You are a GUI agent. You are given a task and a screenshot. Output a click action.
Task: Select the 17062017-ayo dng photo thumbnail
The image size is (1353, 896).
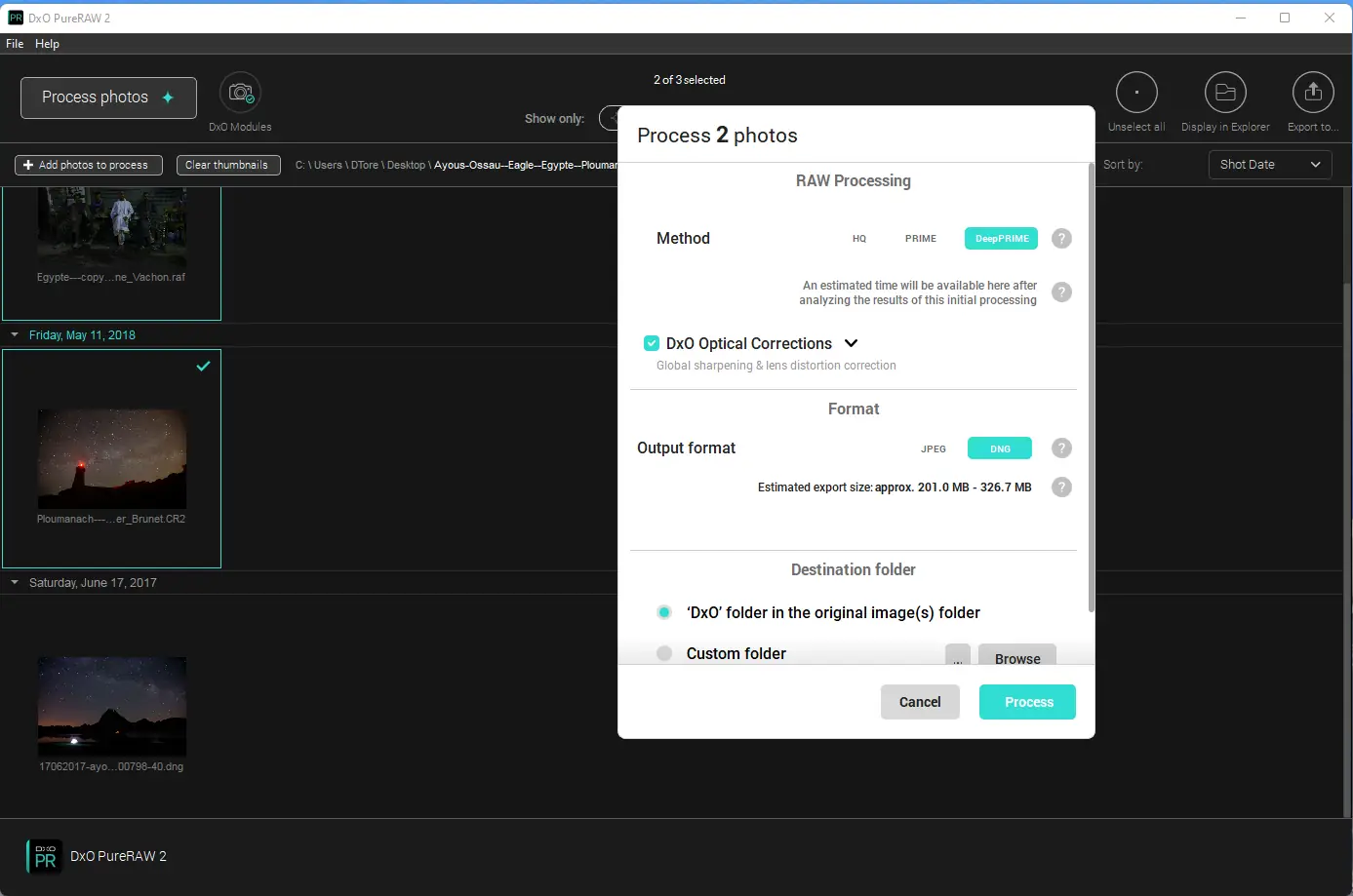click(x=112, y=707)
